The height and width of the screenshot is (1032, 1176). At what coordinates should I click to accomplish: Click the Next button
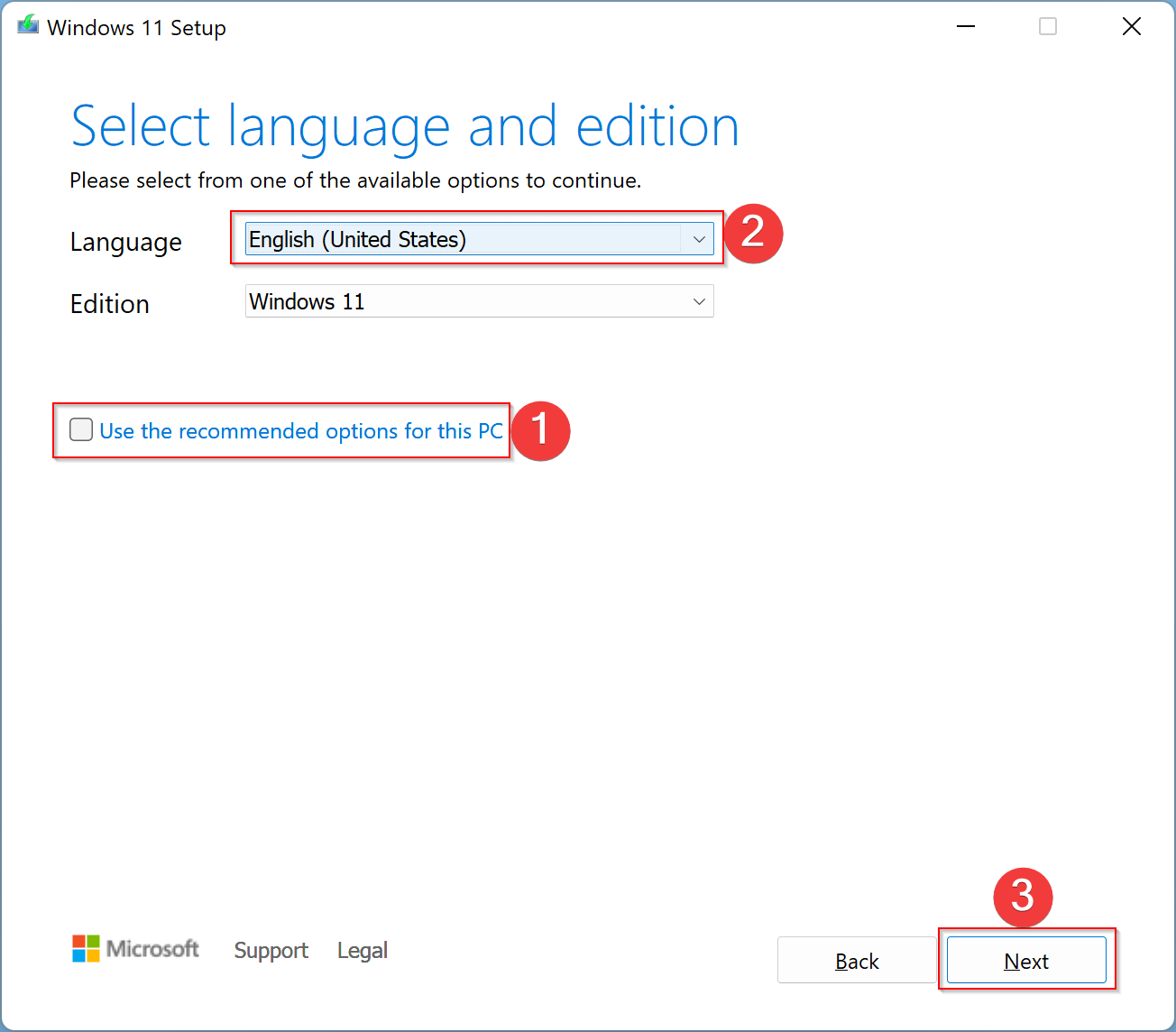pyautogui.click(x=1026, y=960)
